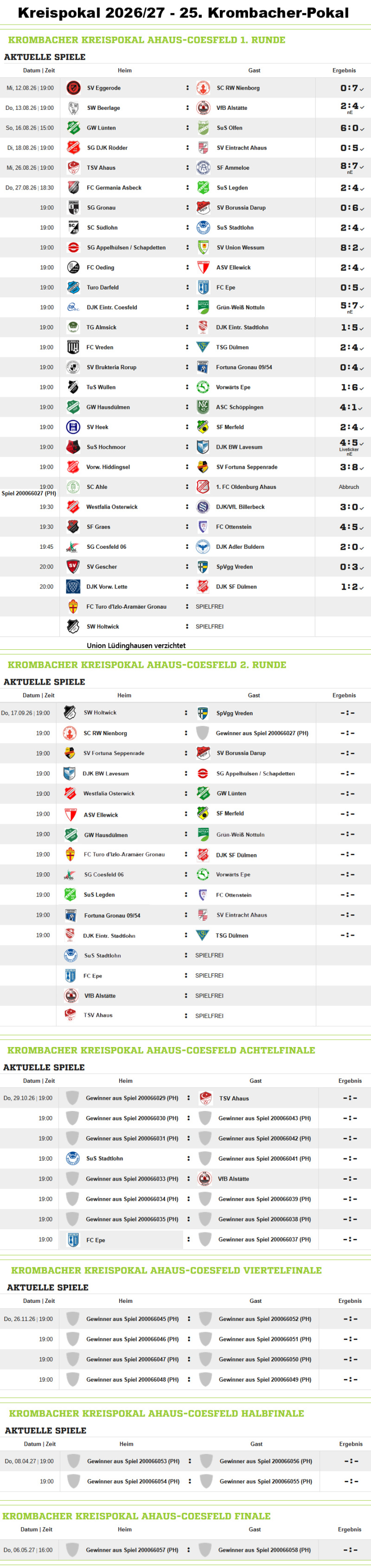Click the SV Eggerode club logo

(73, 88)
